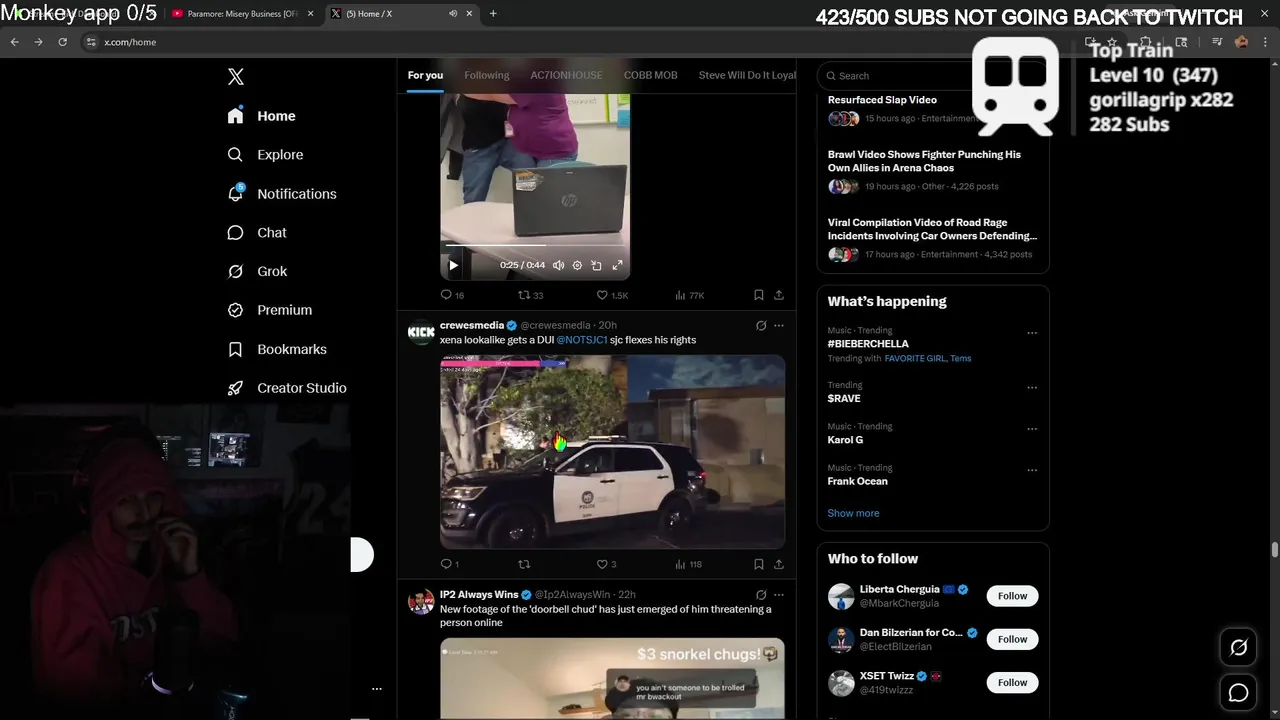Follow Dan Bilzerian
Viewport: 1280px width, 720px height.
(x=1012, y=639)
